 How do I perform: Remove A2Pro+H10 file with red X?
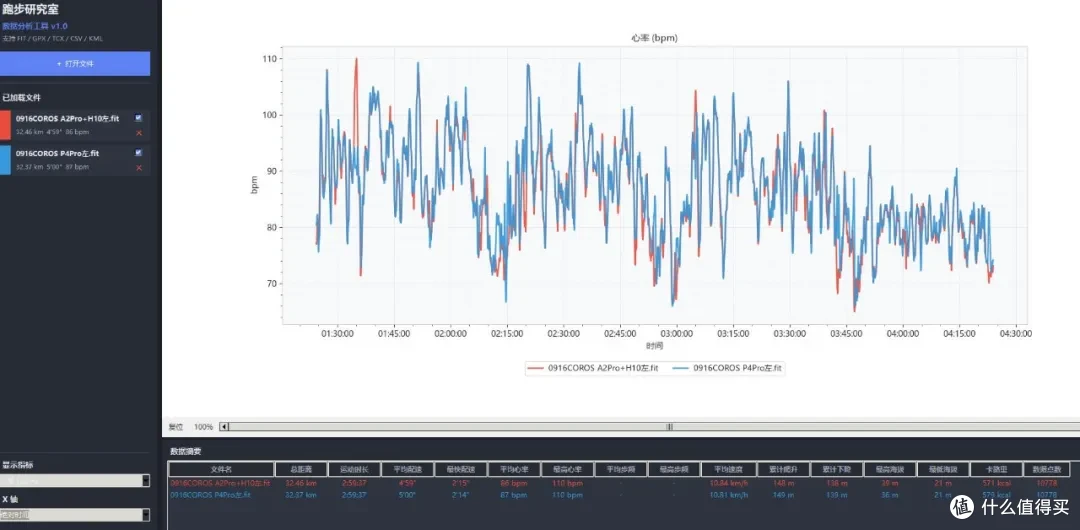(138, 132)
